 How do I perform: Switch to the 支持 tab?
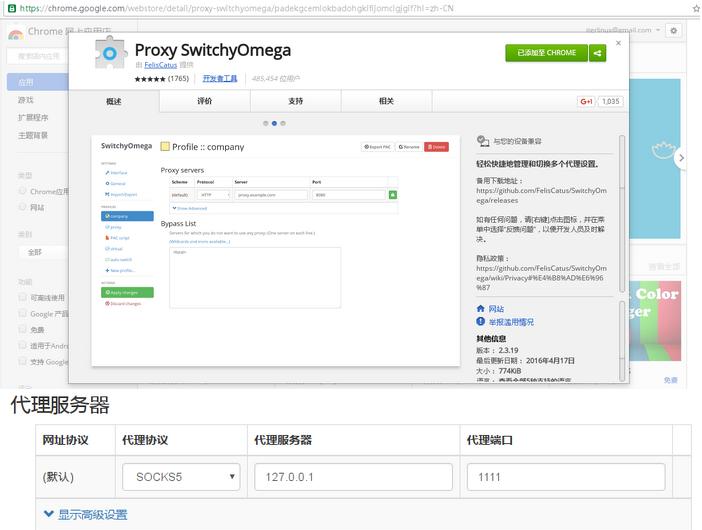[x=295, y=101]
